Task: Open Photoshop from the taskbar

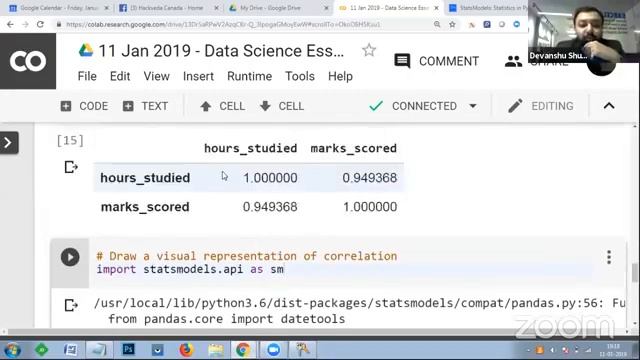Action: tap(128, 350)
